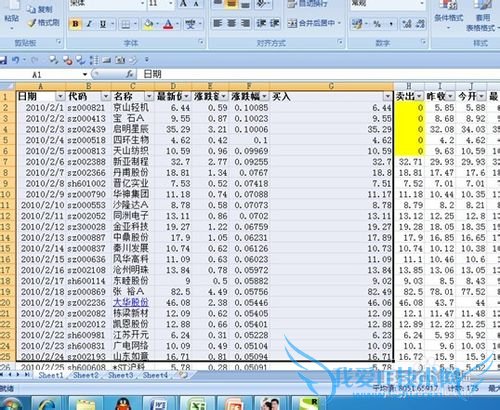Open filter dropdown for 昨收 column
This screenshot has width=500, height=410.
point(450,97)
